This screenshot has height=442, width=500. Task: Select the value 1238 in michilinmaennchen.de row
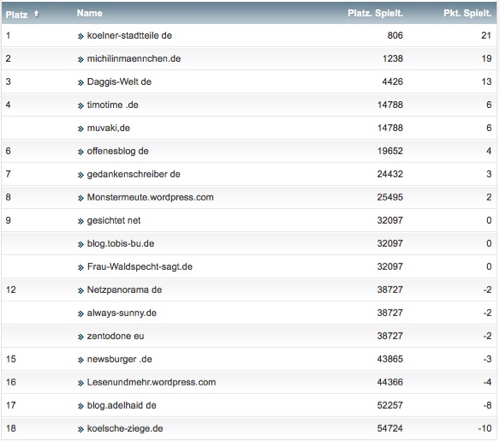(x=393, y=59)
